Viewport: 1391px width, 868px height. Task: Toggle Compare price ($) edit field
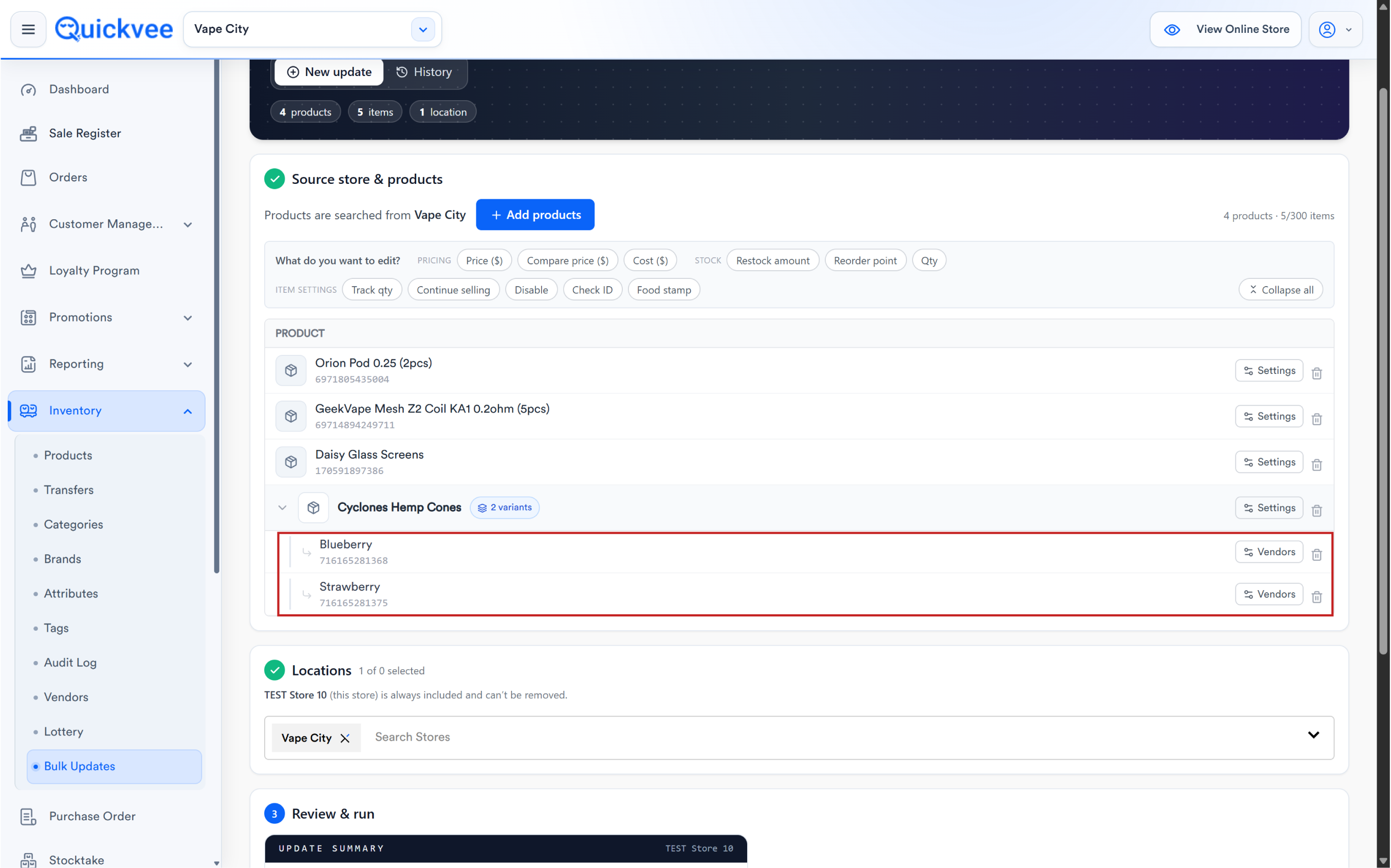pyautogui.click(x=567, y=260)
